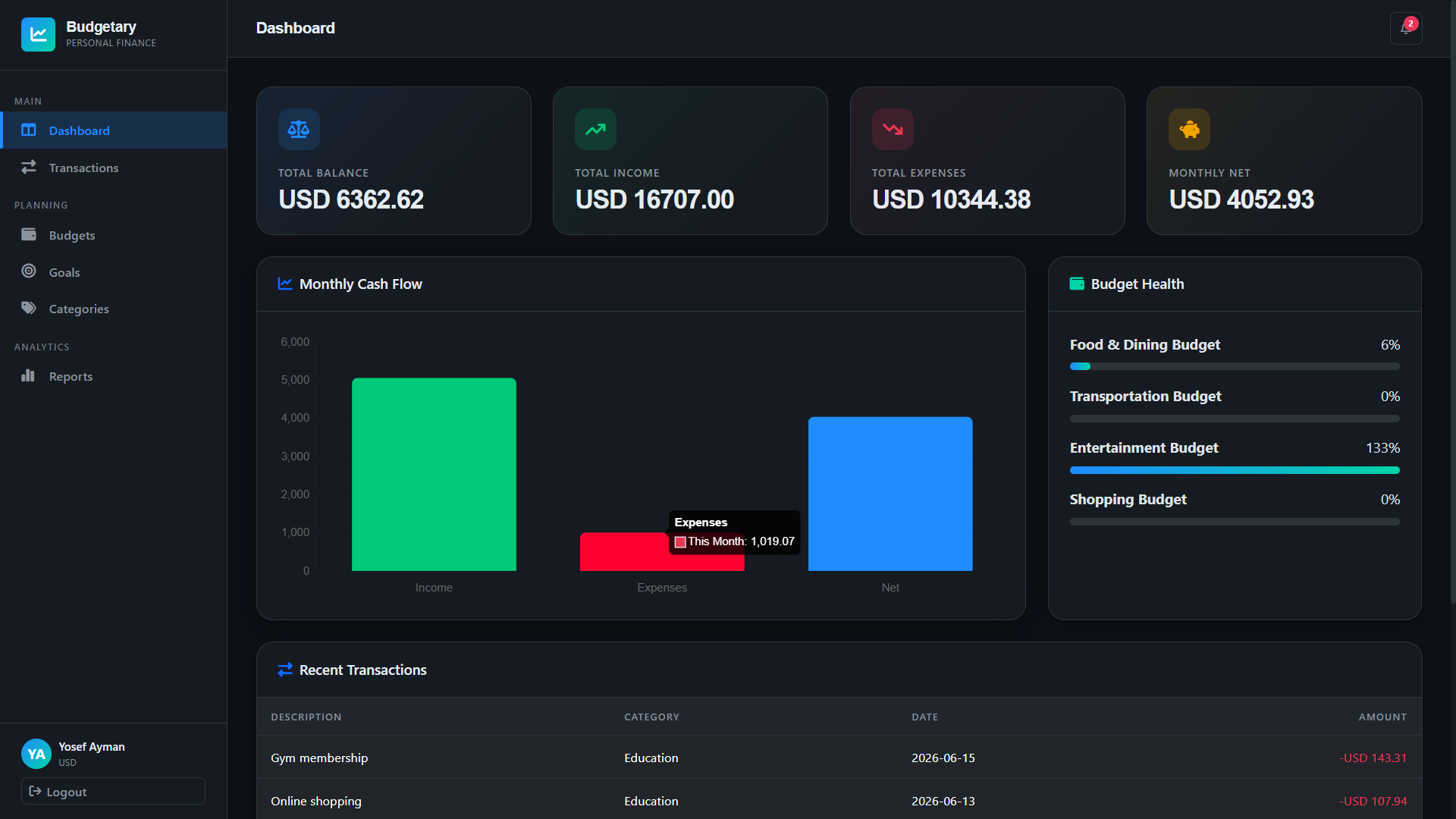
Task: Click the Online shopping transaction description
Action: (316, 801)
